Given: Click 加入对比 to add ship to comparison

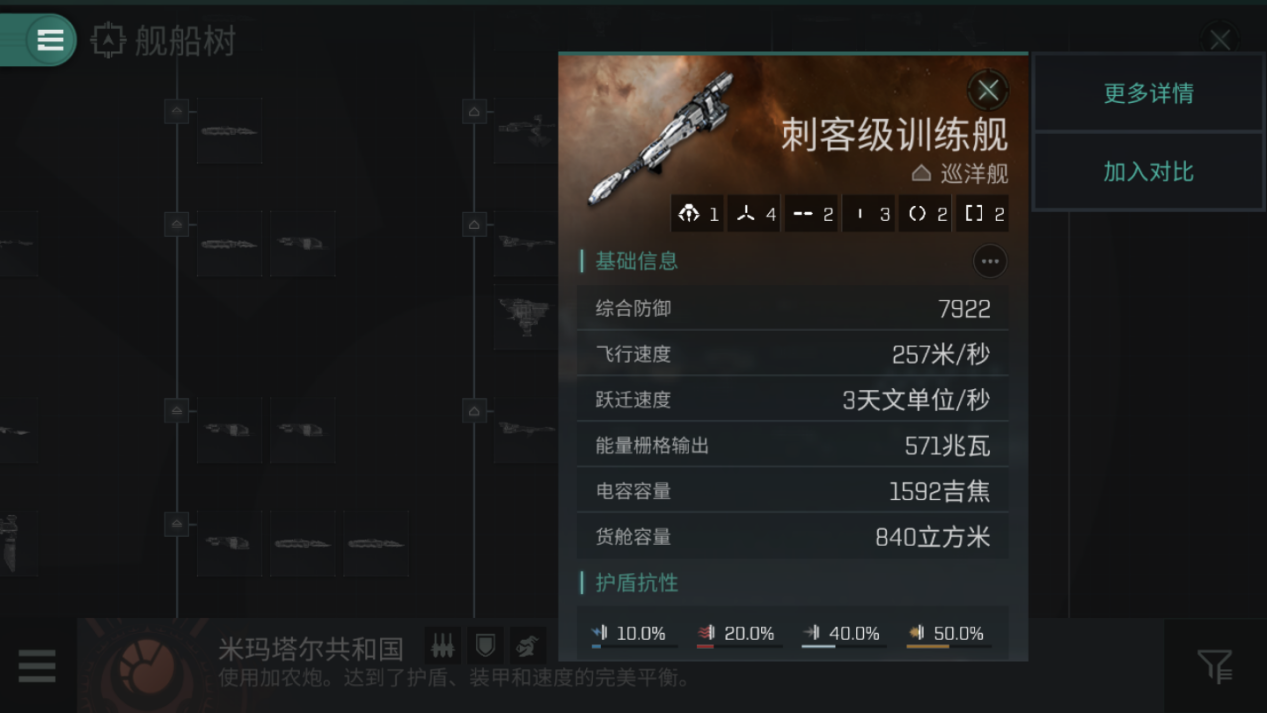Looking at the screenshot, I should [1148, 171].
